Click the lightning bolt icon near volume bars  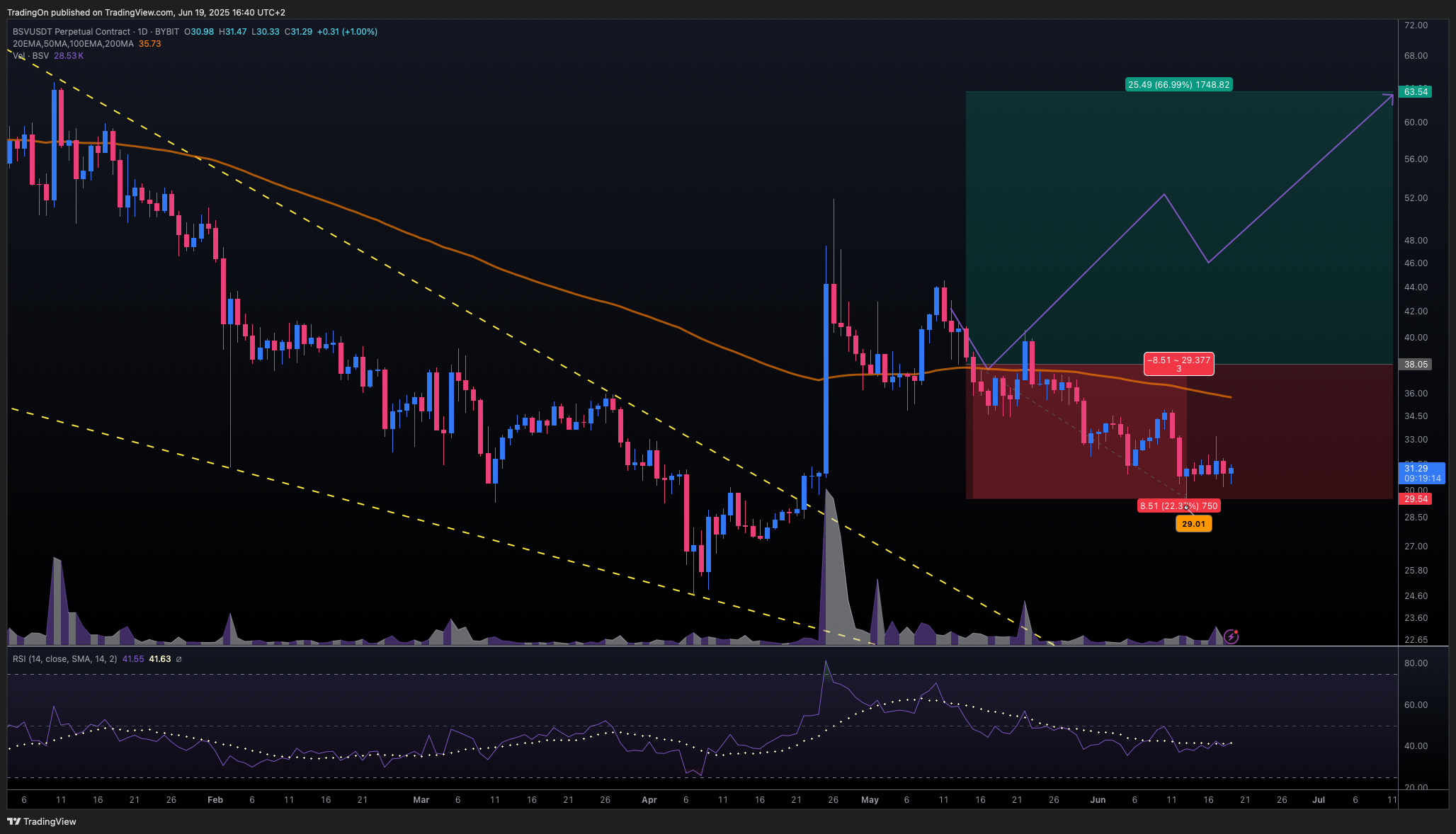(1232, 636)
